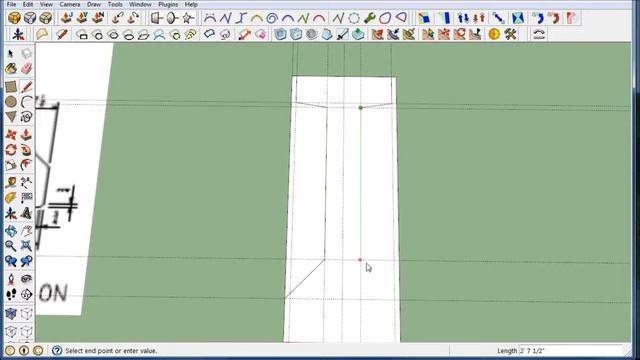Viewport: 640px width, 360px height.
Task: Select the Look Around eye tool
Action: [27, 279]
